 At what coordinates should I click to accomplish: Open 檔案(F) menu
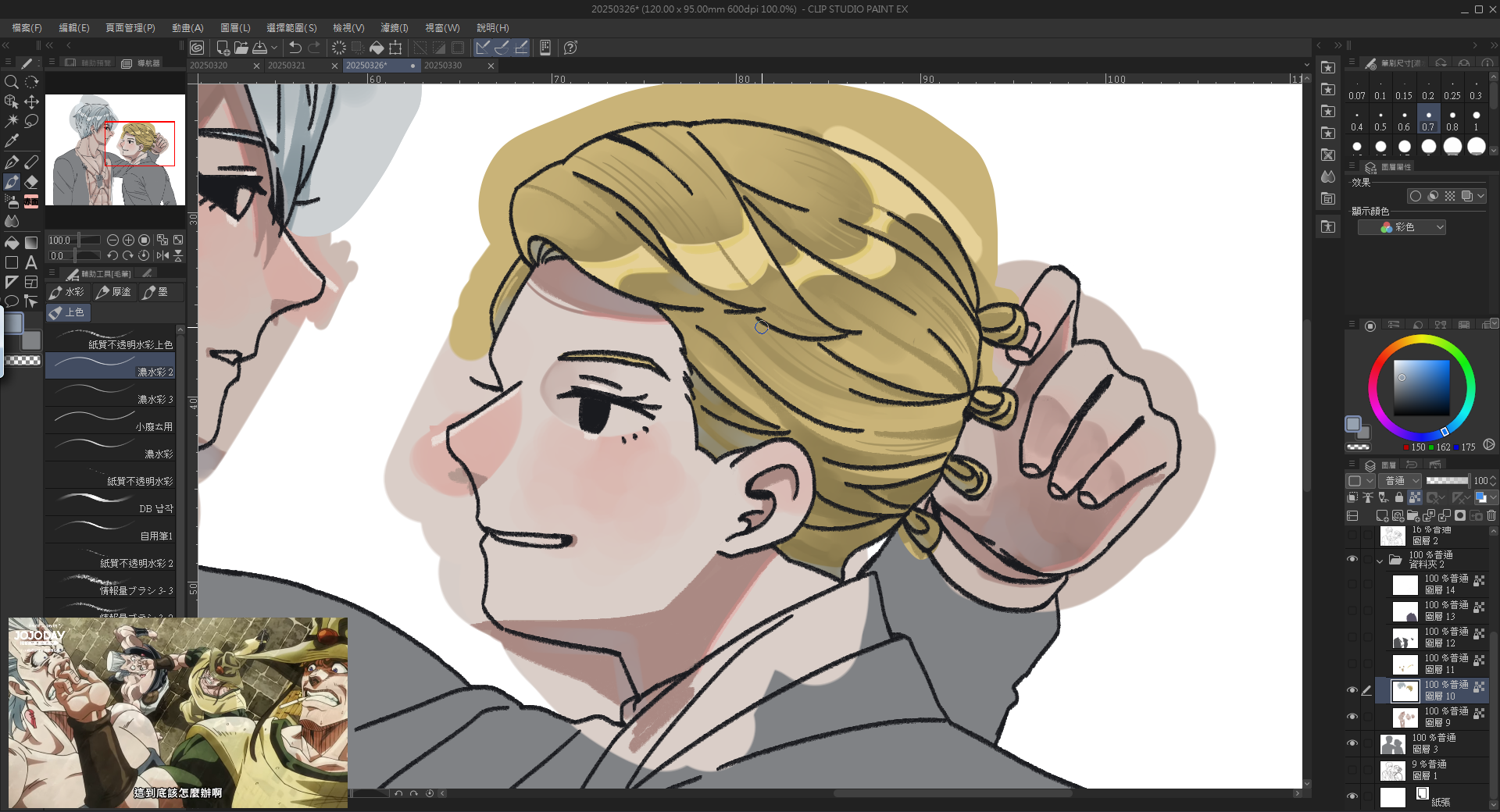pyautogui.click(x=27, y=28)
